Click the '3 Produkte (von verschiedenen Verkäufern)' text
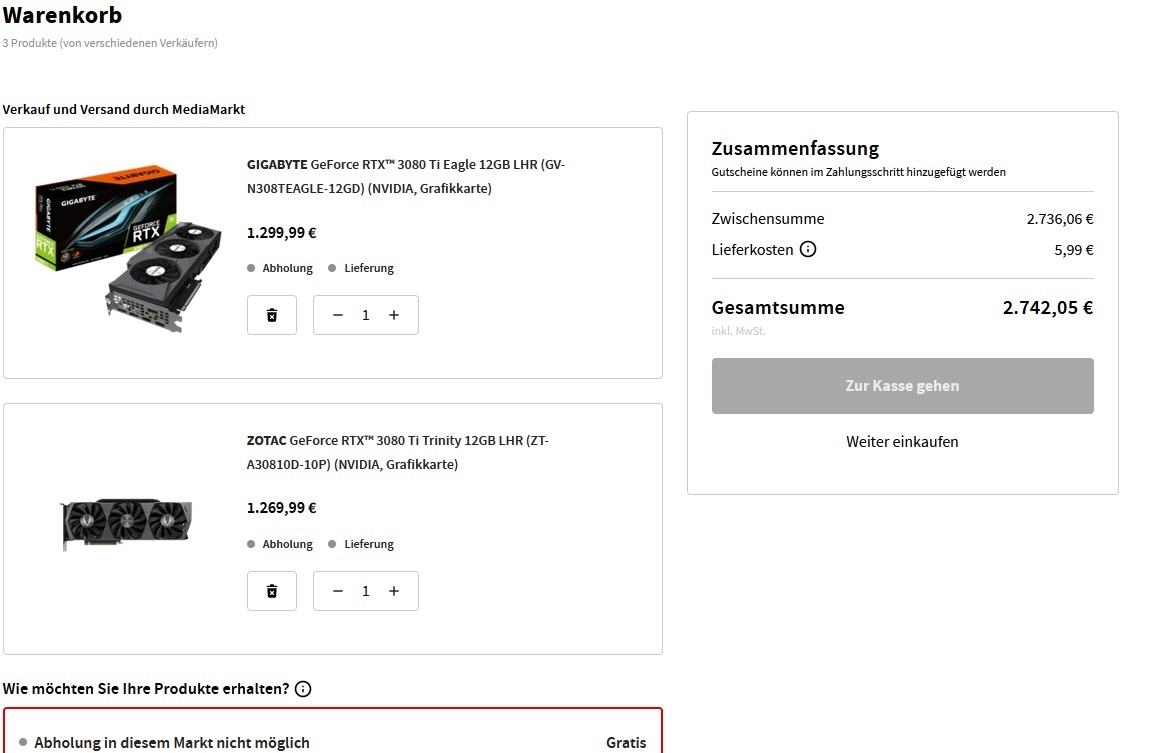 pos(110,43)
